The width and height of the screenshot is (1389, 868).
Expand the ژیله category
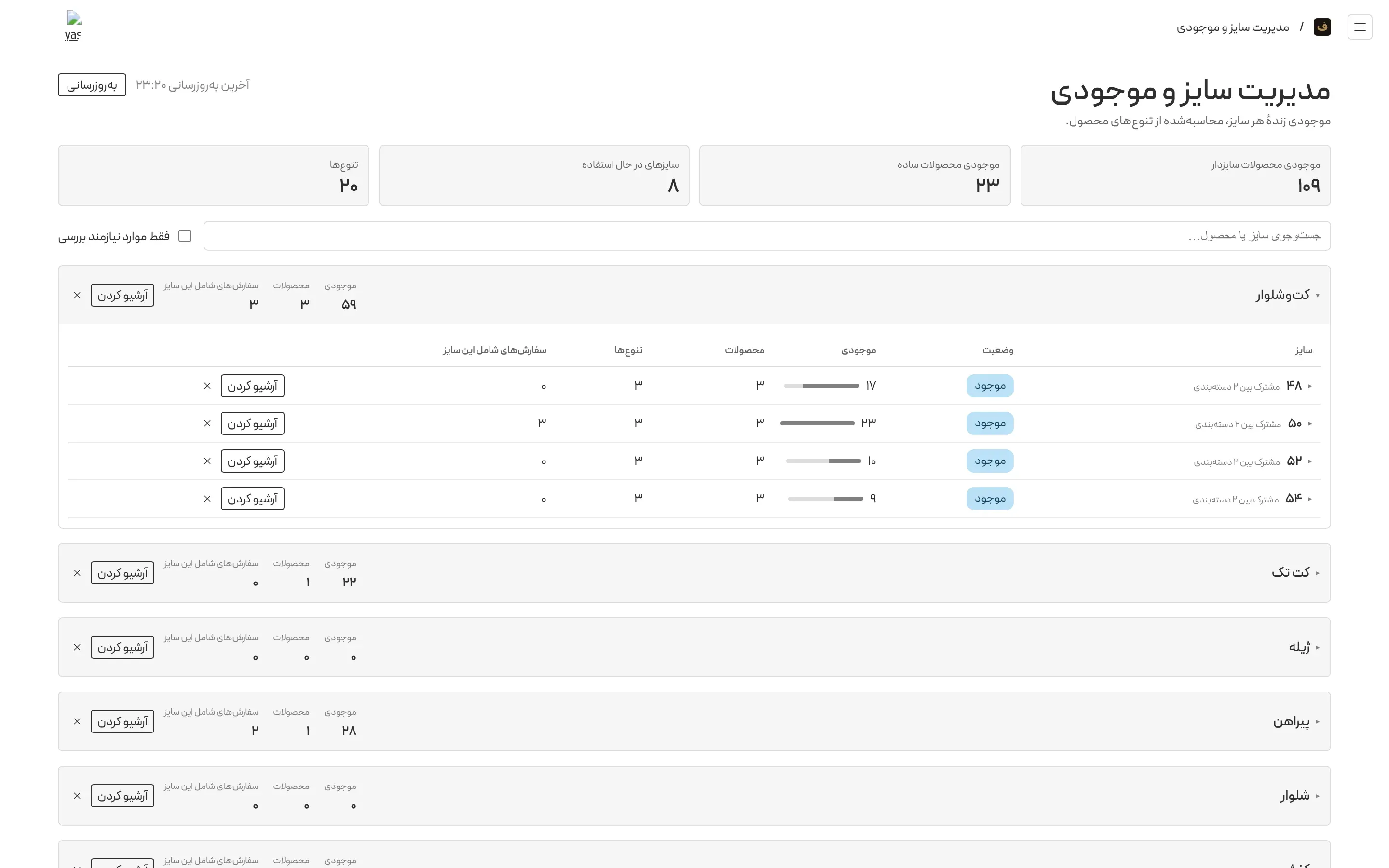(x=1317, y=647)
